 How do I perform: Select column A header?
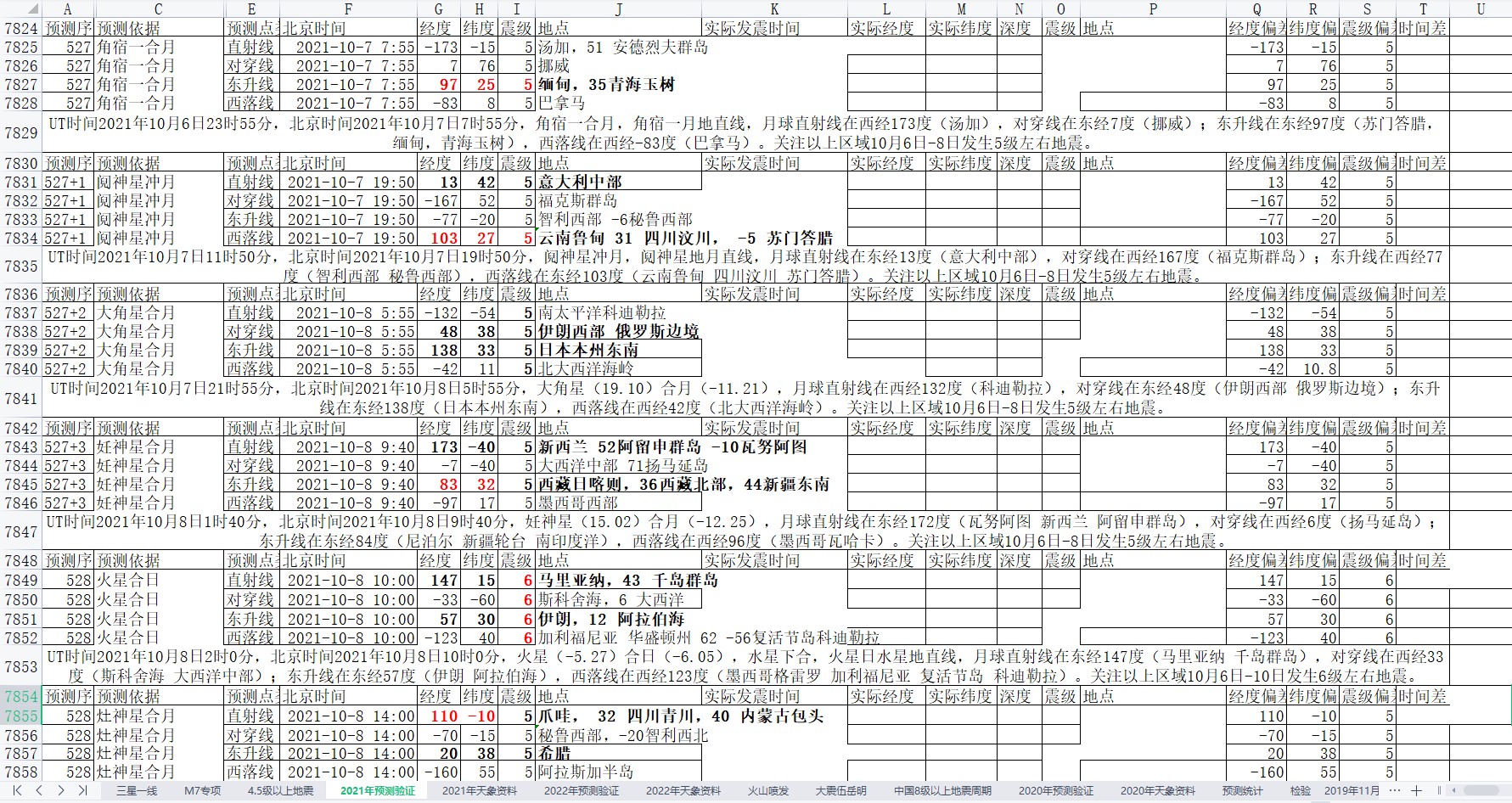[x=68, y=9]
